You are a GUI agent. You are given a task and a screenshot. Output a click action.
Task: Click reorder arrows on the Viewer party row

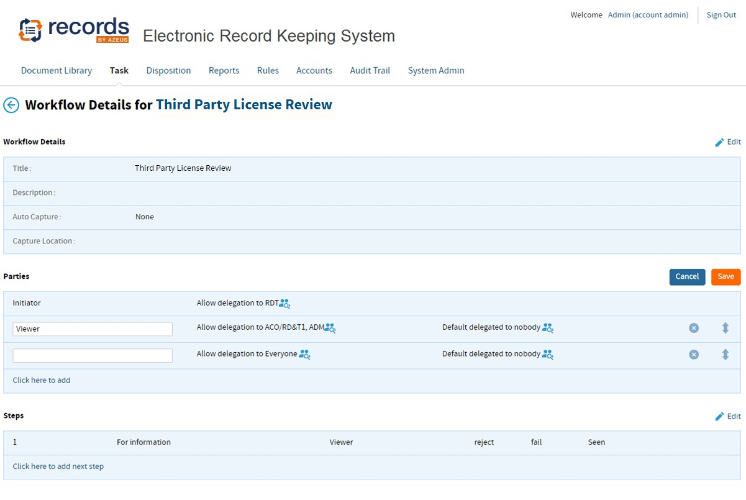pyautogui.click(x=725, y=328)
